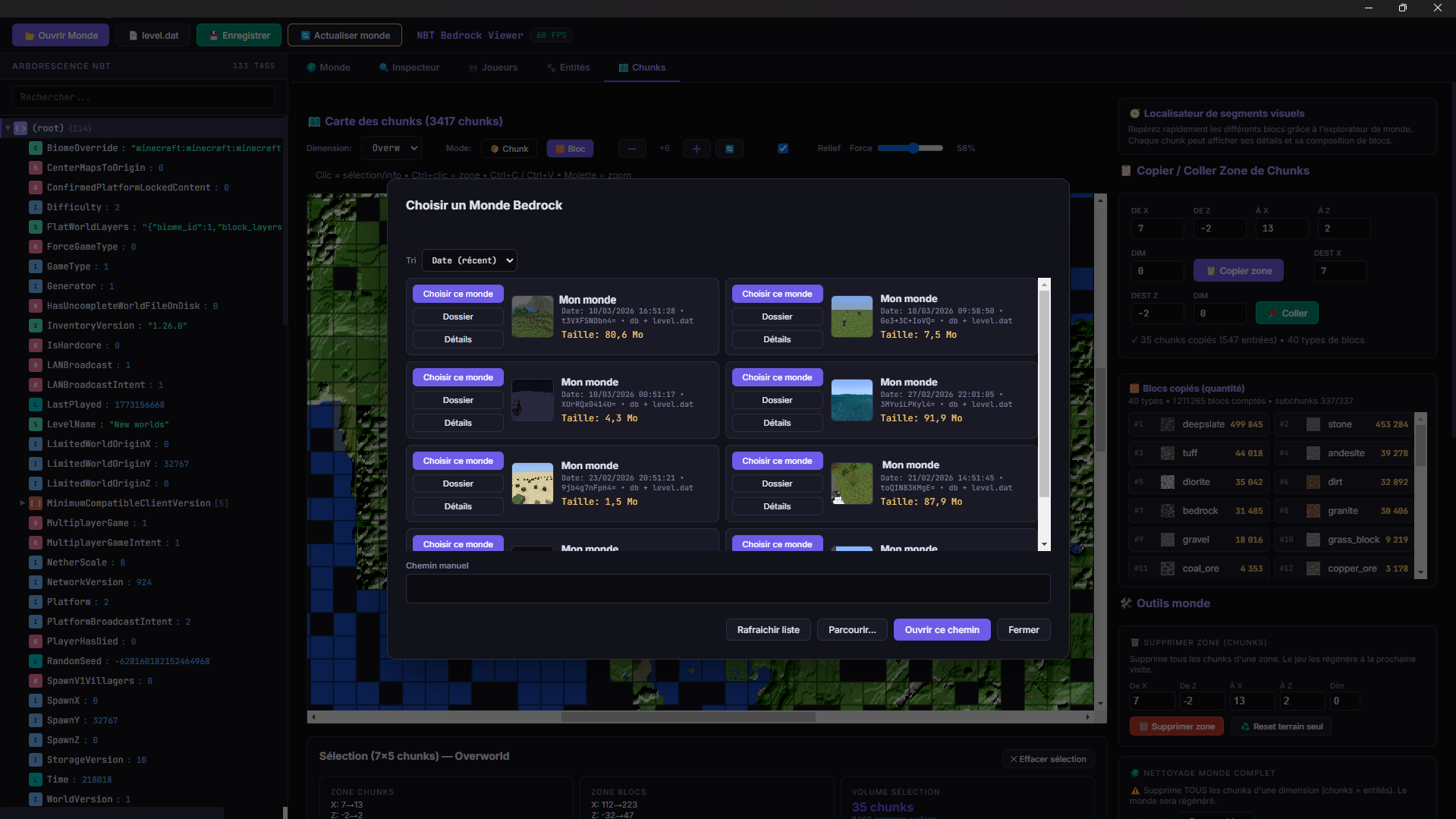Zoom out the chunk map with minus button
The image size is (1456, 819).
[631, 149]
